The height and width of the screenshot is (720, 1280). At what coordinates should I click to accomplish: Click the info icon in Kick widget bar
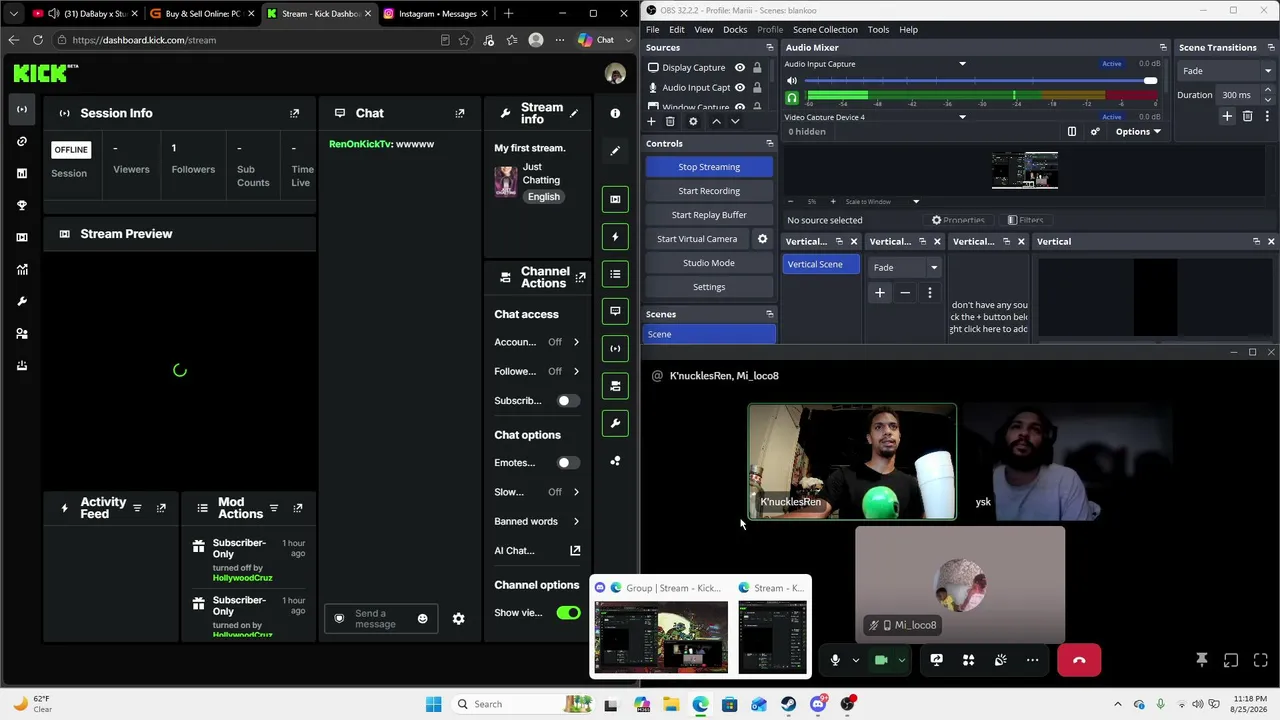pyautogui.click(x=615, y=114)
